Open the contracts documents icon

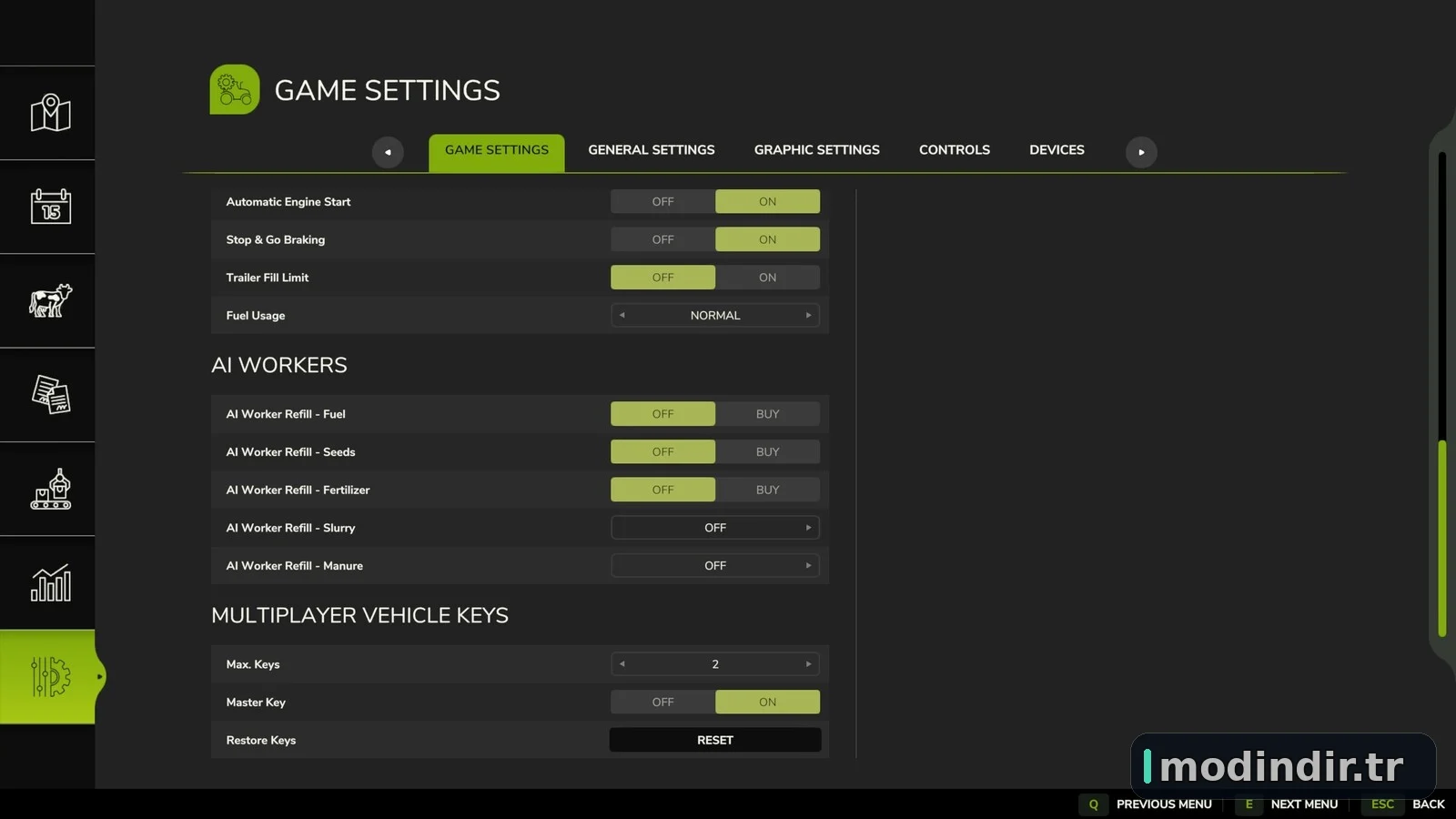(50, 394)
